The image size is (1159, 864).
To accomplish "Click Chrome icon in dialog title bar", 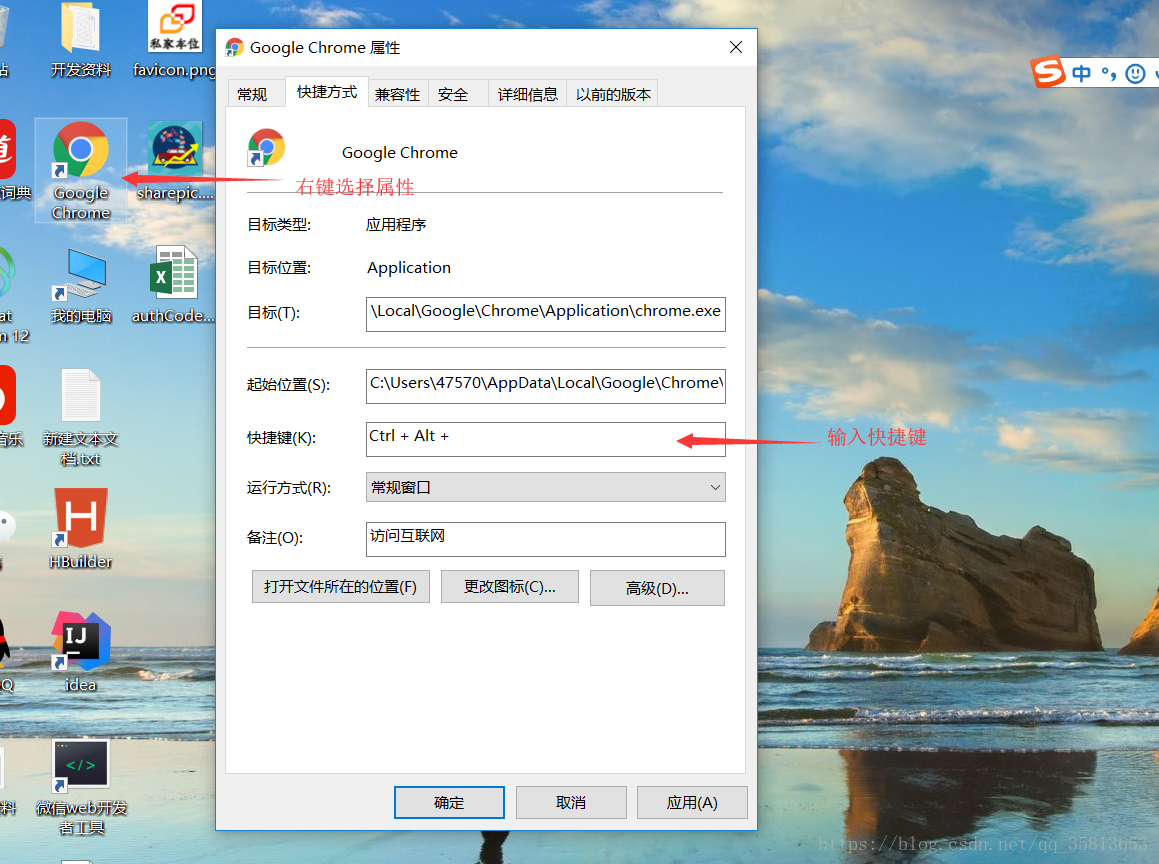I will [x=234, y=47].
